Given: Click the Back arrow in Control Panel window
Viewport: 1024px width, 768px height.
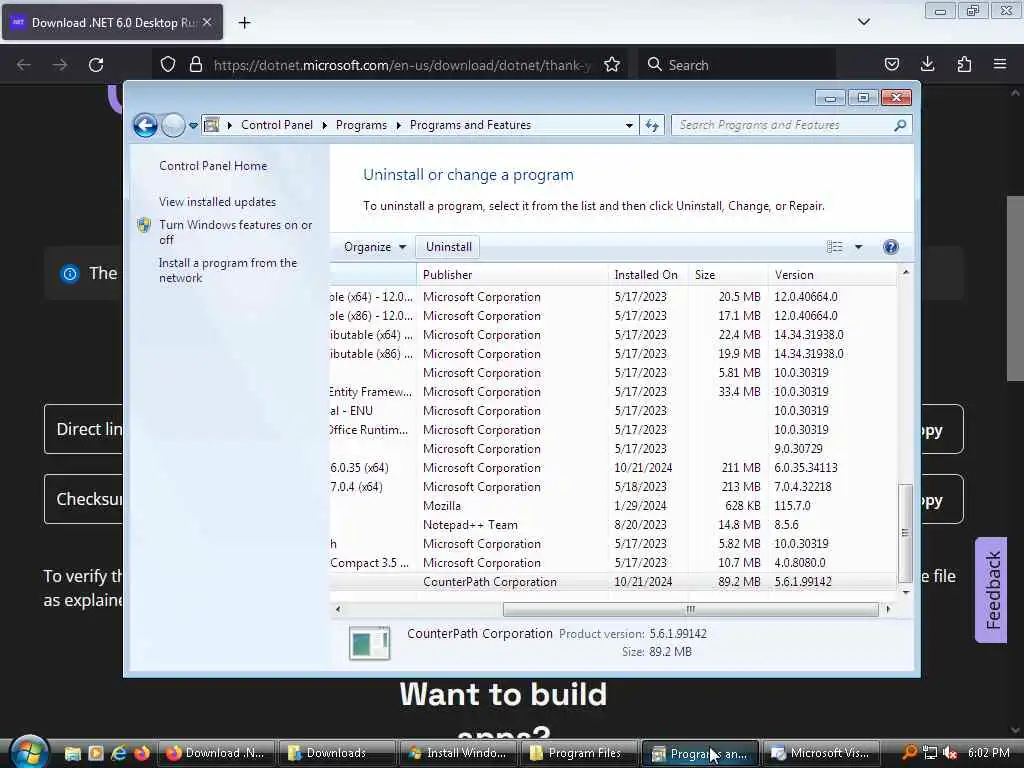Looking at the screenshot, I should (x=145, y=125).
